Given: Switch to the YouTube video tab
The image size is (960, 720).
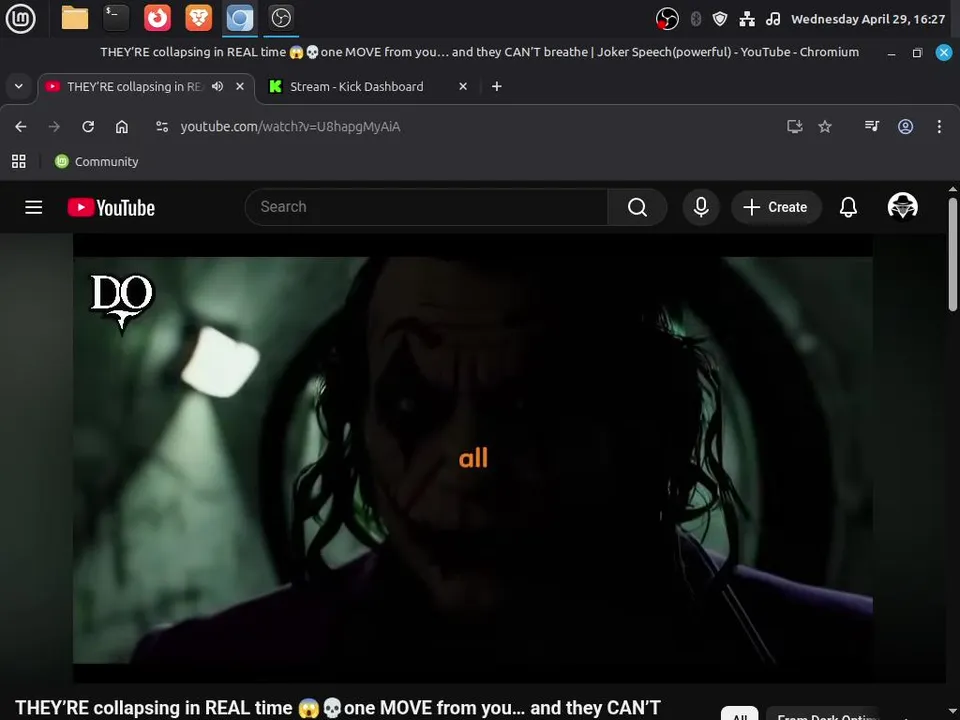Looking at the screenshot, I should [x=134, y=87].
